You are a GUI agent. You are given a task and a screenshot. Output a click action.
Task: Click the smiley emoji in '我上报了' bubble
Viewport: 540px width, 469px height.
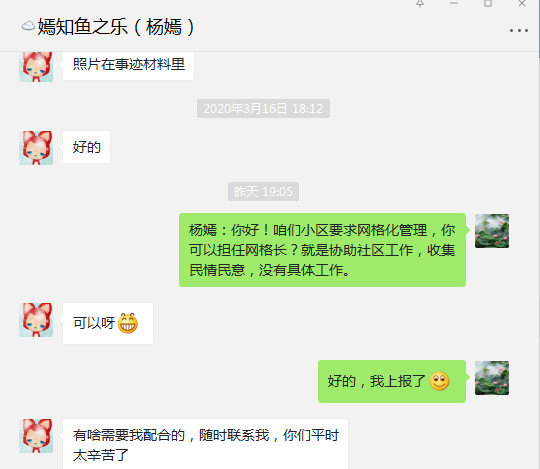439,381
